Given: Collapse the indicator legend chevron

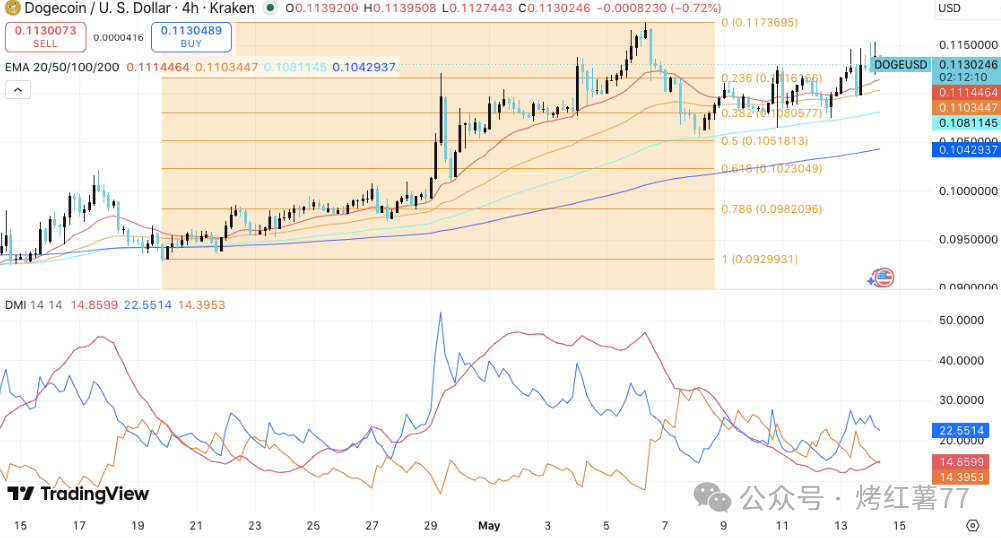Looking at the screenshot, I should [x=18, y=90].
